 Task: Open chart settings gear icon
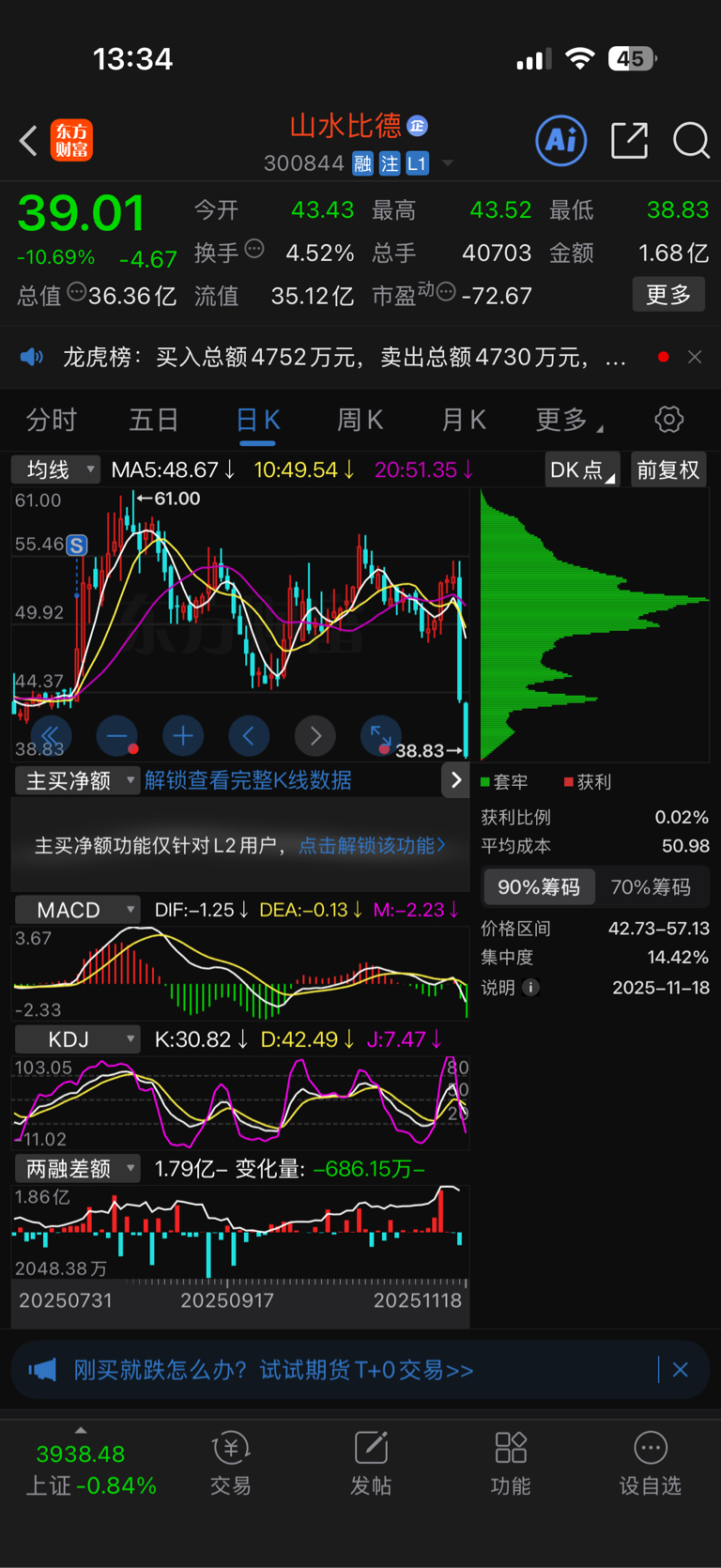coord(669,419)
